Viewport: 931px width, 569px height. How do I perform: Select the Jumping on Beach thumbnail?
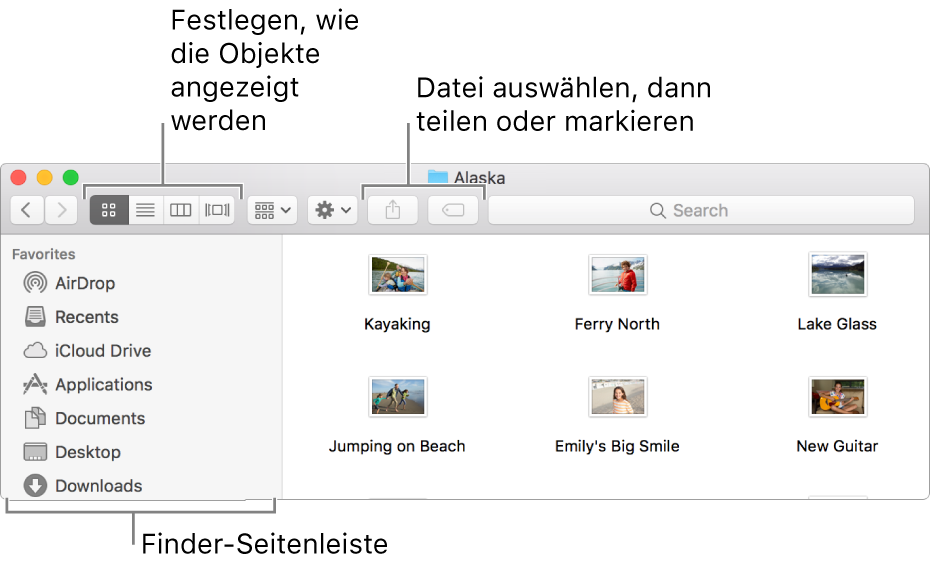398,396
